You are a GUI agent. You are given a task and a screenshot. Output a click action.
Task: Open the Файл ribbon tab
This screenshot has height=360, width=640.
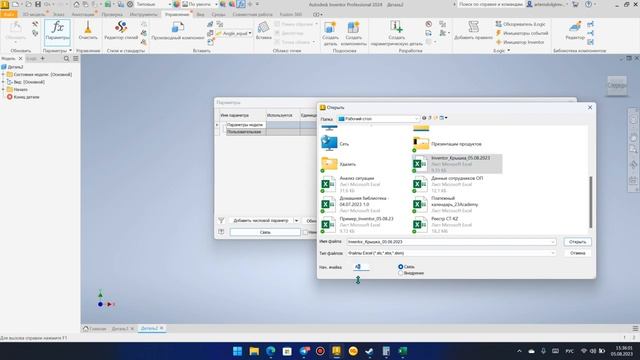(x=9, y=14)
